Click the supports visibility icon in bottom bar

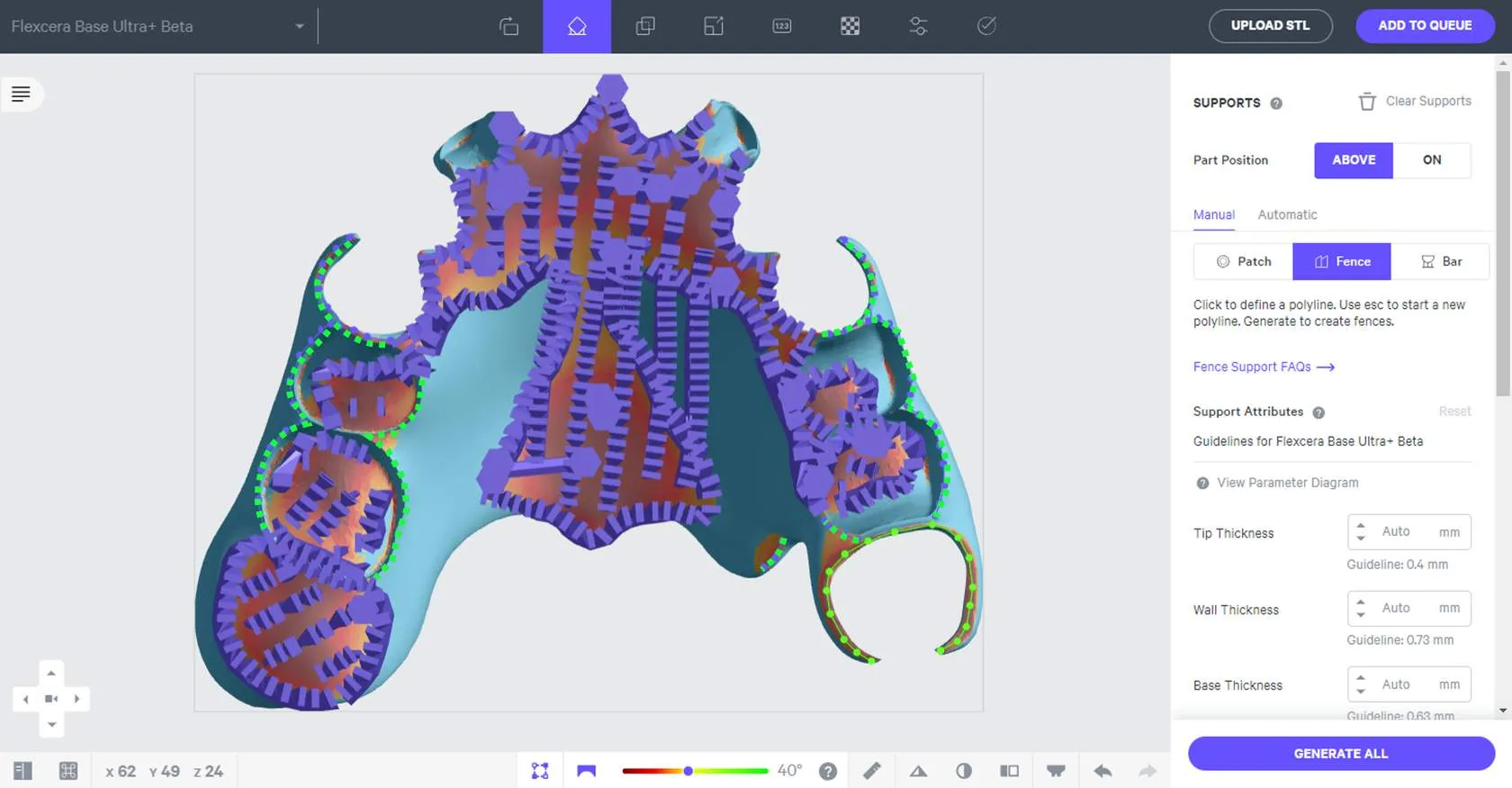pos(1056,771)
